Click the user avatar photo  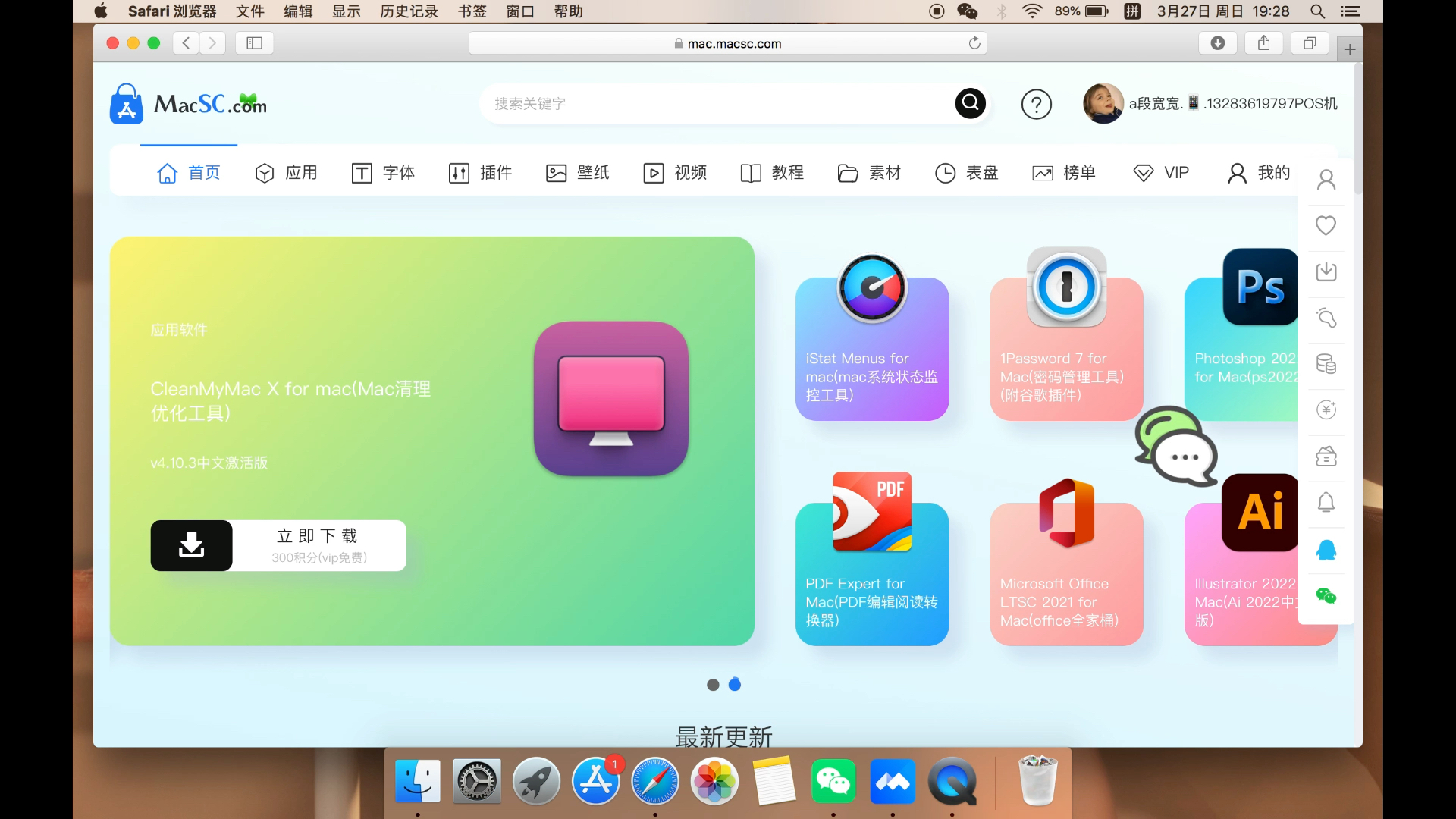(x=1103, y=103)
